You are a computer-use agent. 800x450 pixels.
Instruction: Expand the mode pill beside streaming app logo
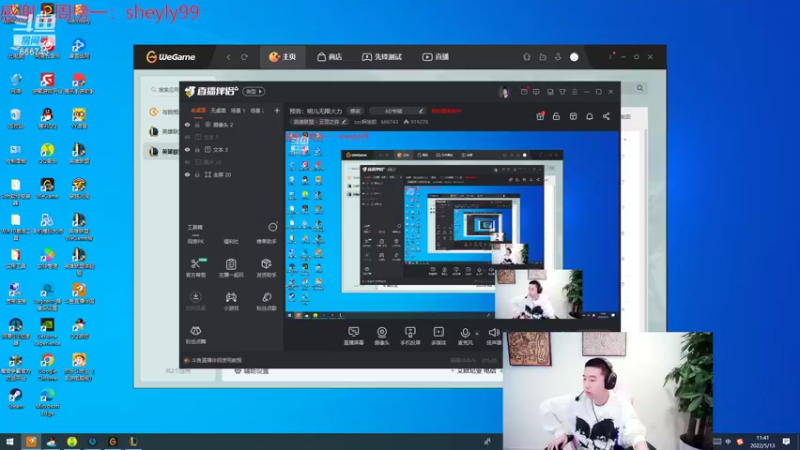(x=254, y=91)
